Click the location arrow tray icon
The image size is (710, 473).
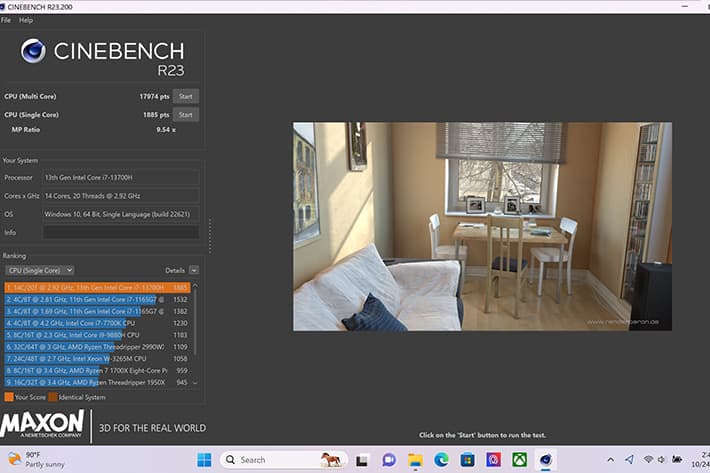tap(629, 460)
